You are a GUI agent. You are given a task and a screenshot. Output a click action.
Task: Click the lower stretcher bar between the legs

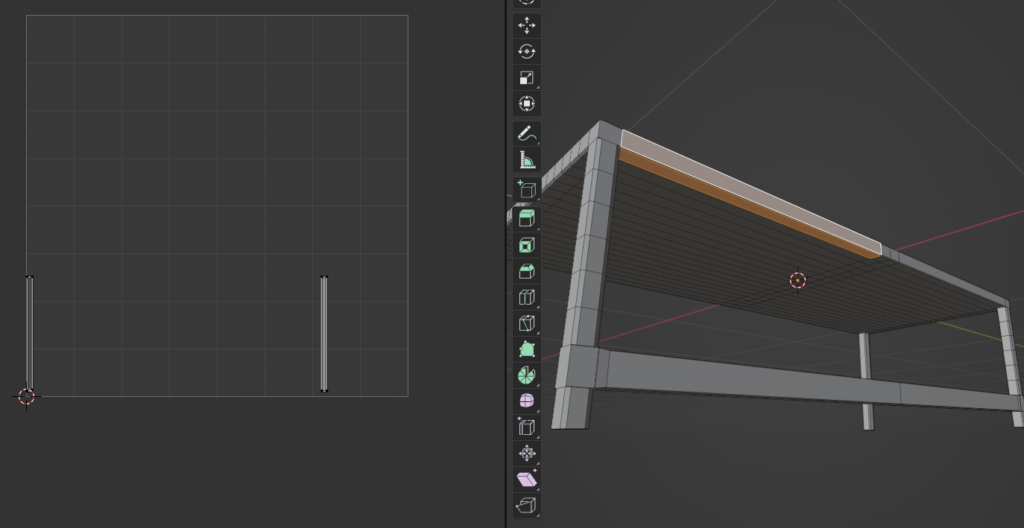click(803, 380)
